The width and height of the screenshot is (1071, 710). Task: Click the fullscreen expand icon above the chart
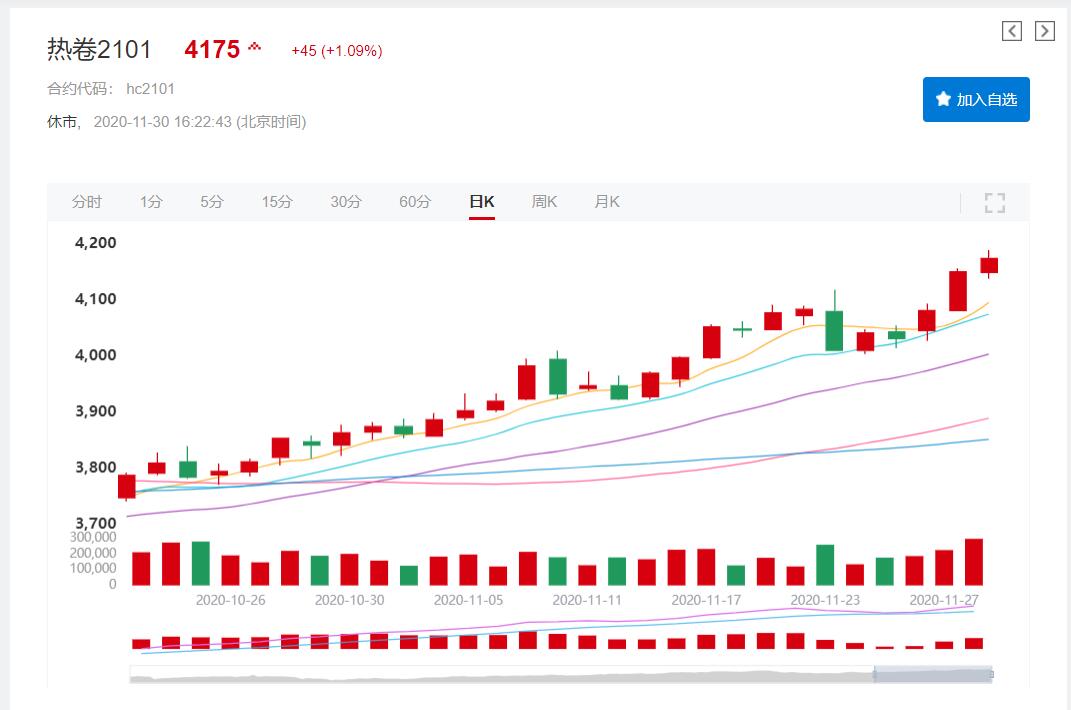(x=995, y=202)
